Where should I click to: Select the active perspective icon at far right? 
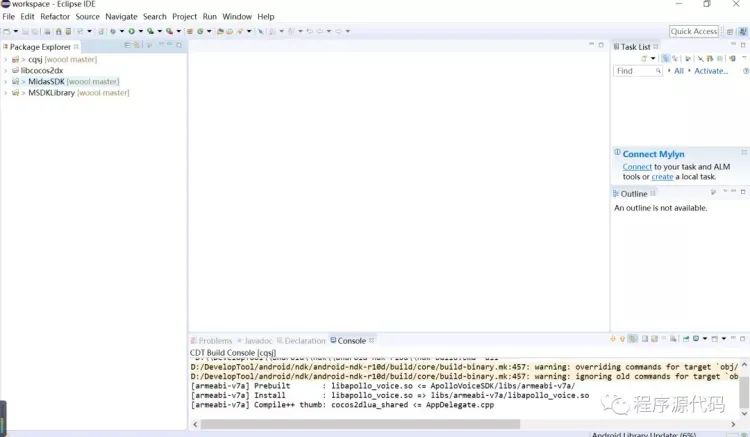pyautogui.click(x=743, y=32)
